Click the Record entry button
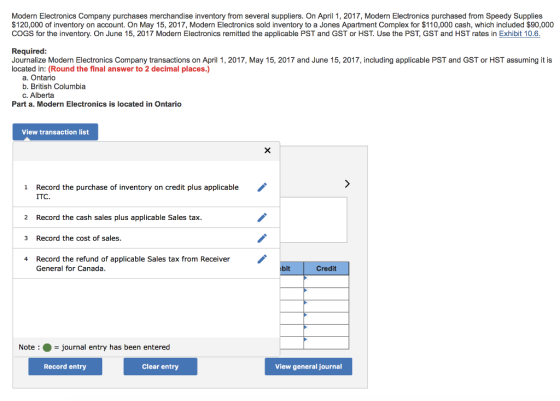The height and width of the screenshot is (401, 560). 65,366
